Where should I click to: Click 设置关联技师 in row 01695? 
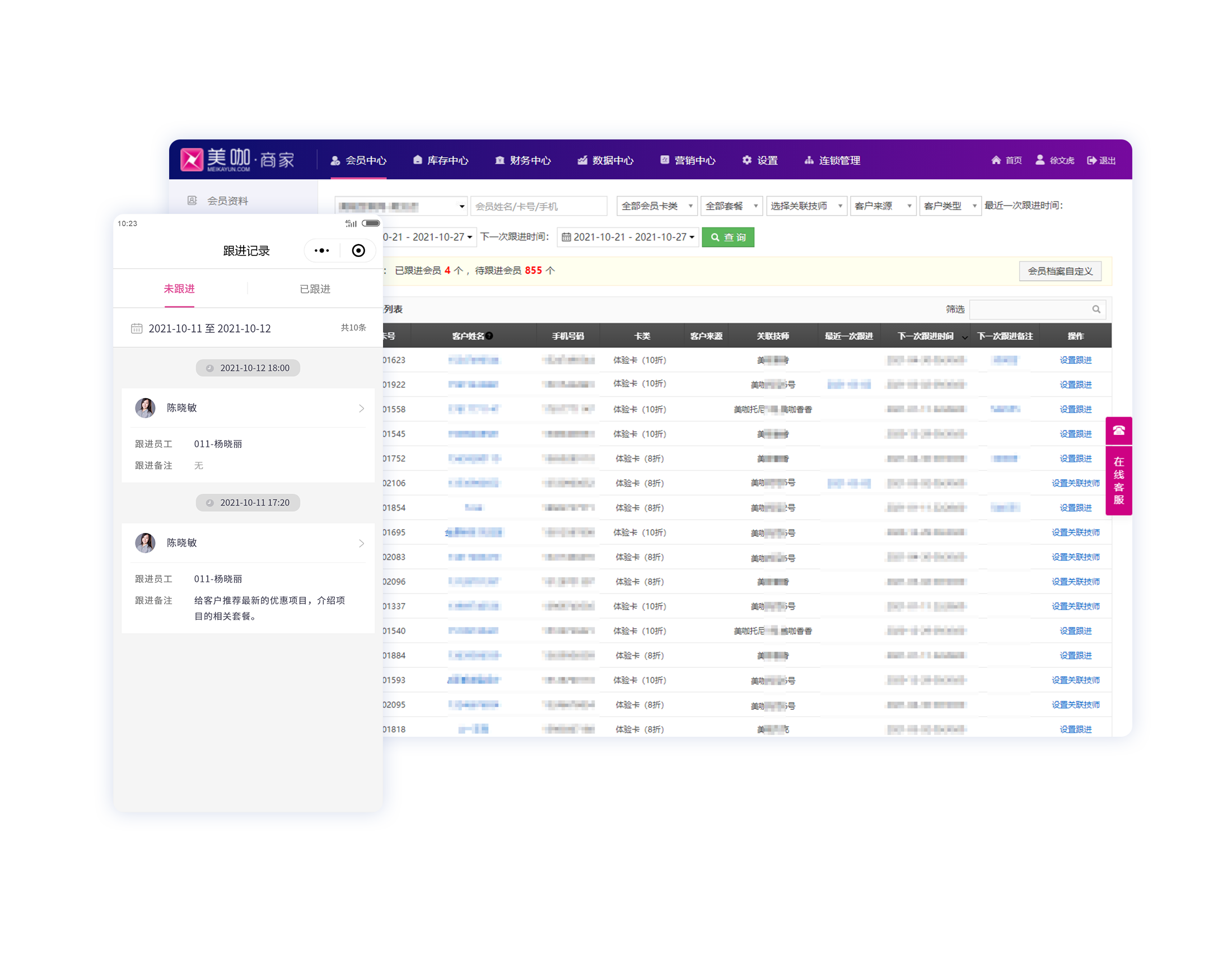tap(1075, 533)
